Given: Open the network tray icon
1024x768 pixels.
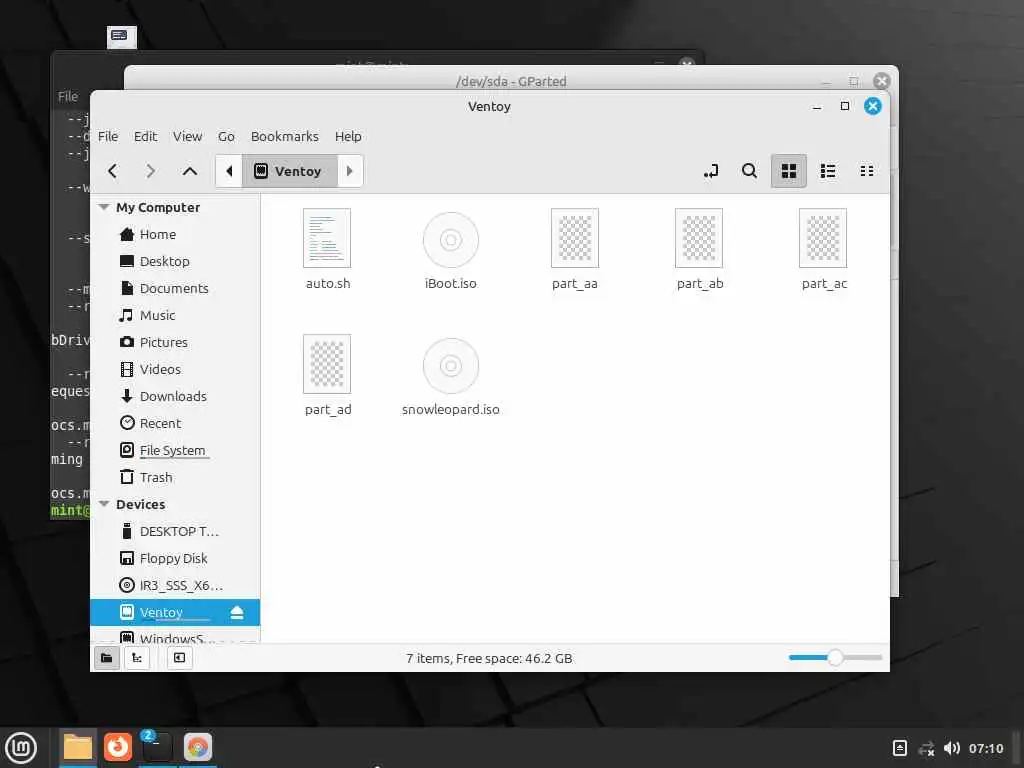Looking at the screenshot, I should [926, 748].
